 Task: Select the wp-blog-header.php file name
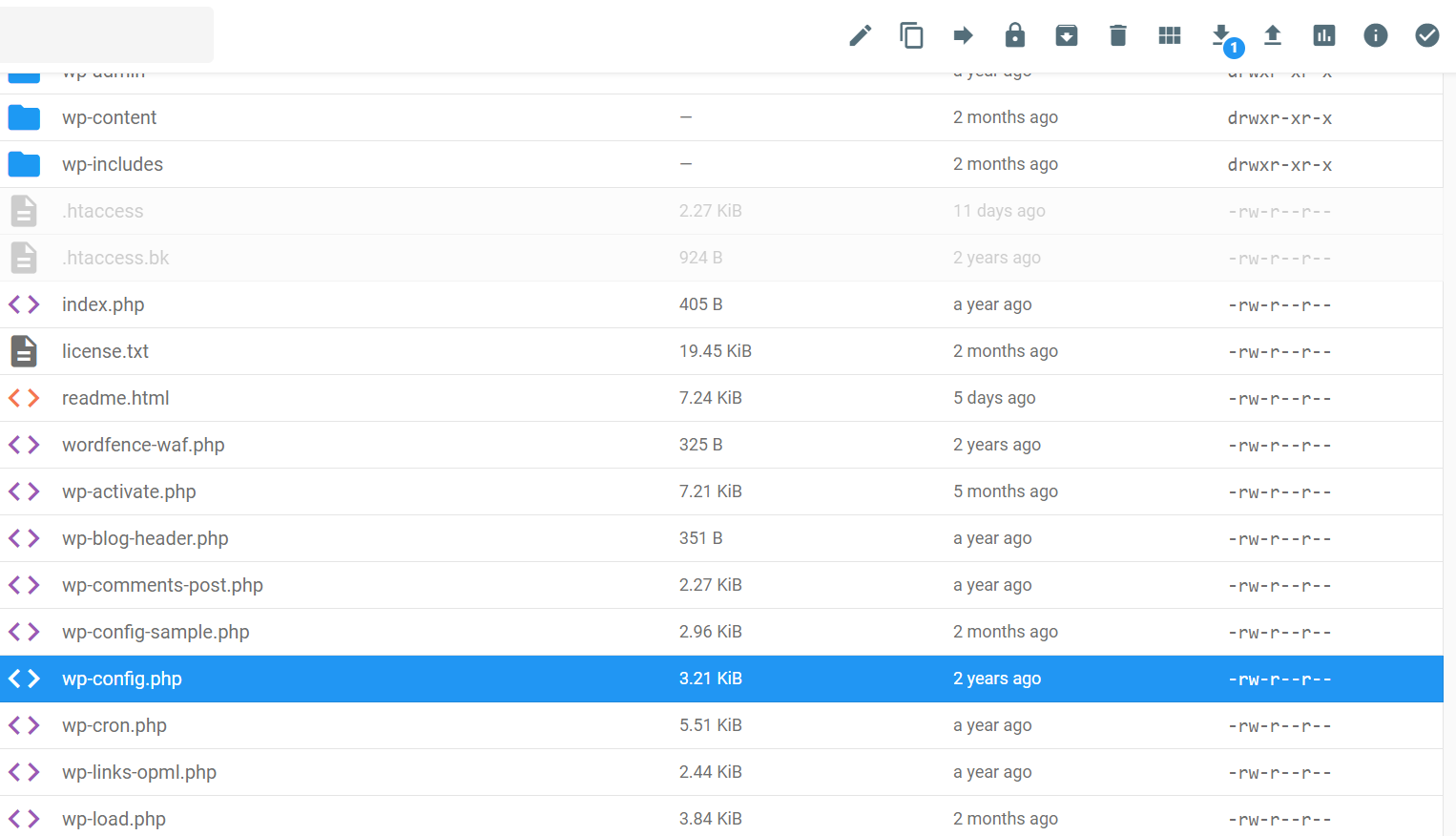145,538
